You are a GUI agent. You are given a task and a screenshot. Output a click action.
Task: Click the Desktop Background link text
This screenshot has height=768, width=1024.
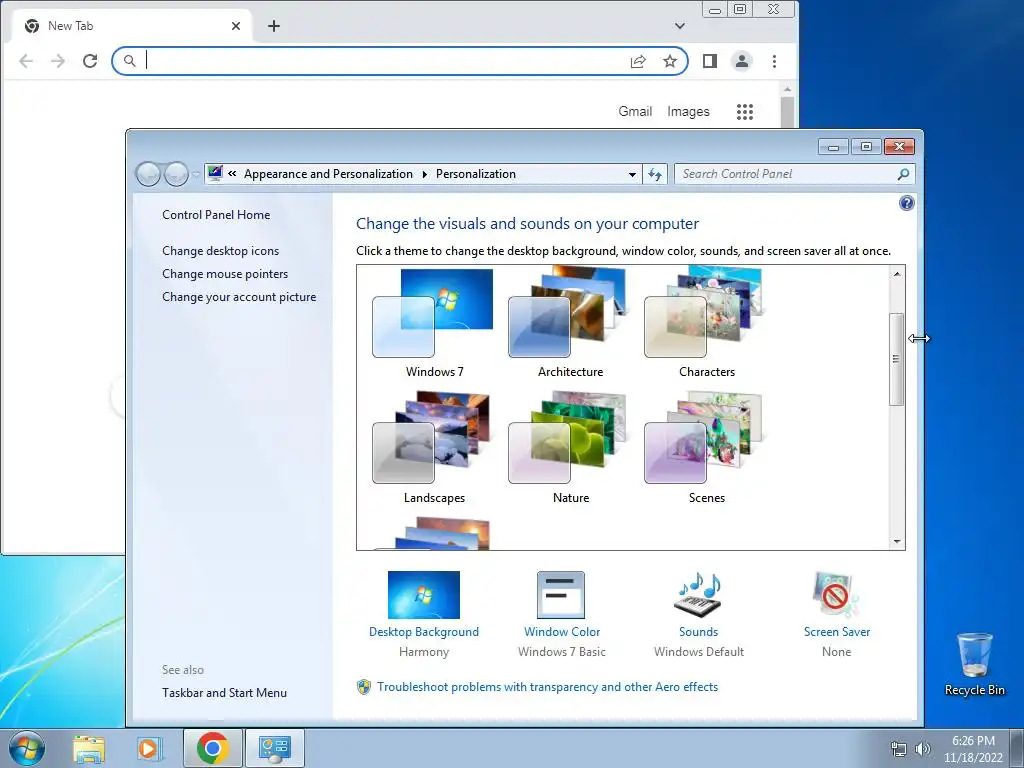click(424, 632)
